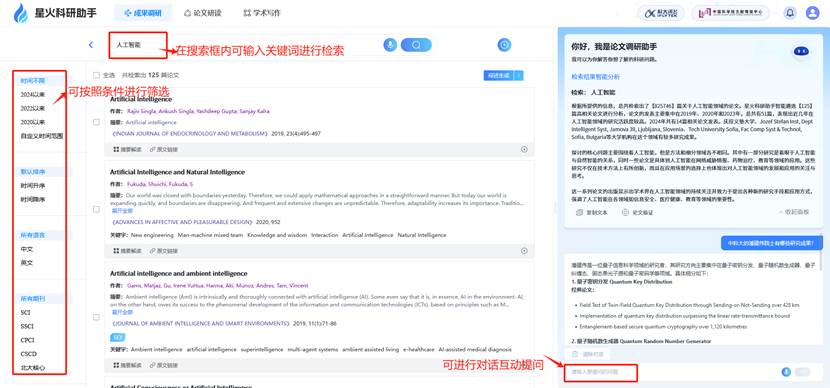Filter journals by CSCD

(28, 354)
